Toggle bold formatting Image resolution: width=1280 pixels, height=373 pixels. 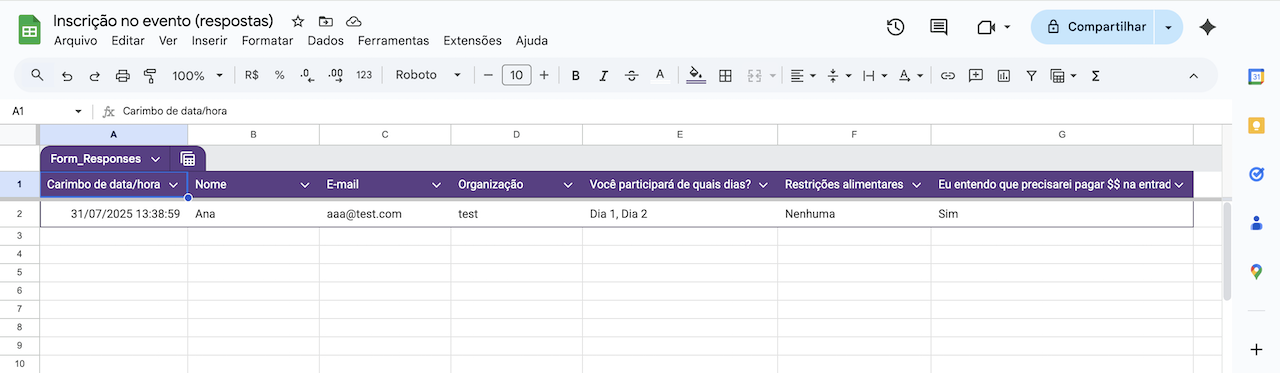575,75
